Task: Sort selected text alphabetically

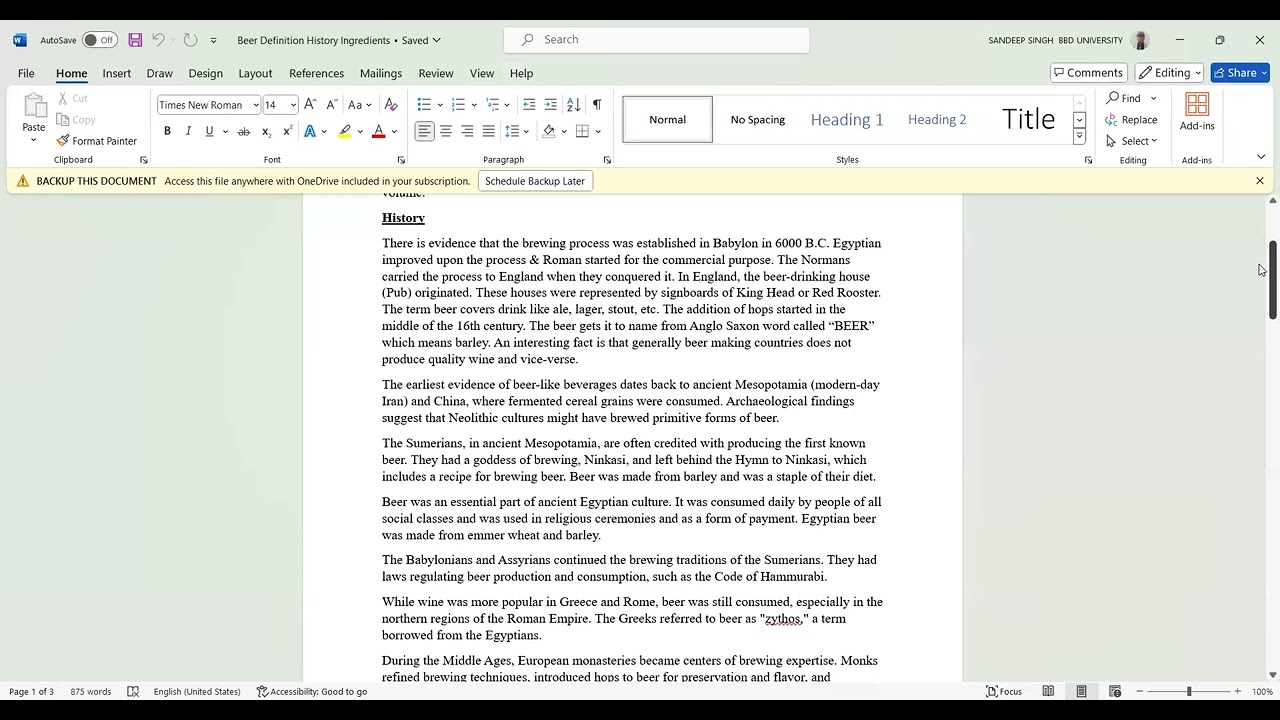Action: click(573, 105)
